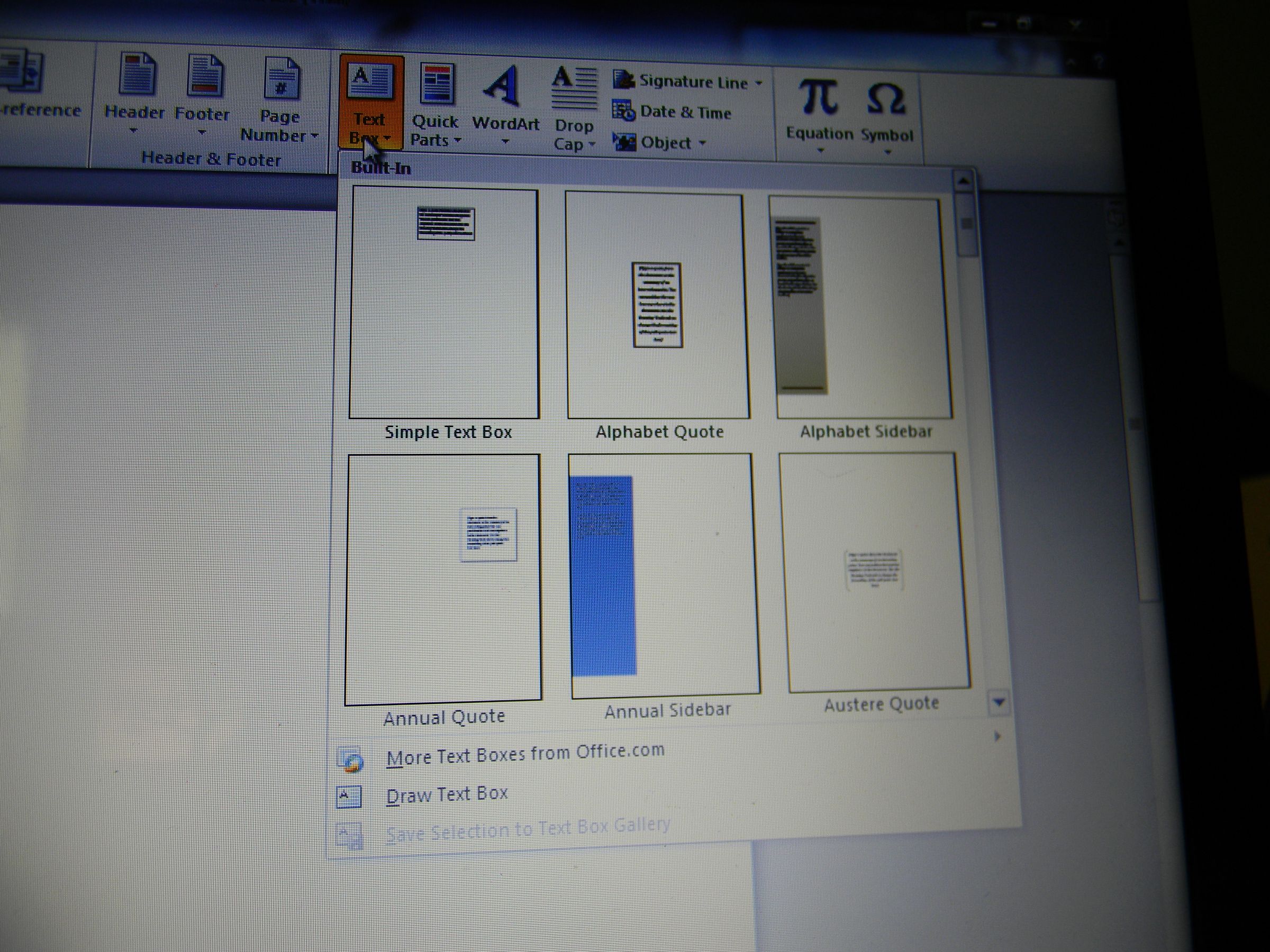1270x952 pixels.
Task: Click the gallery scrollbar down arrow
Action: (x=999, y=701)
